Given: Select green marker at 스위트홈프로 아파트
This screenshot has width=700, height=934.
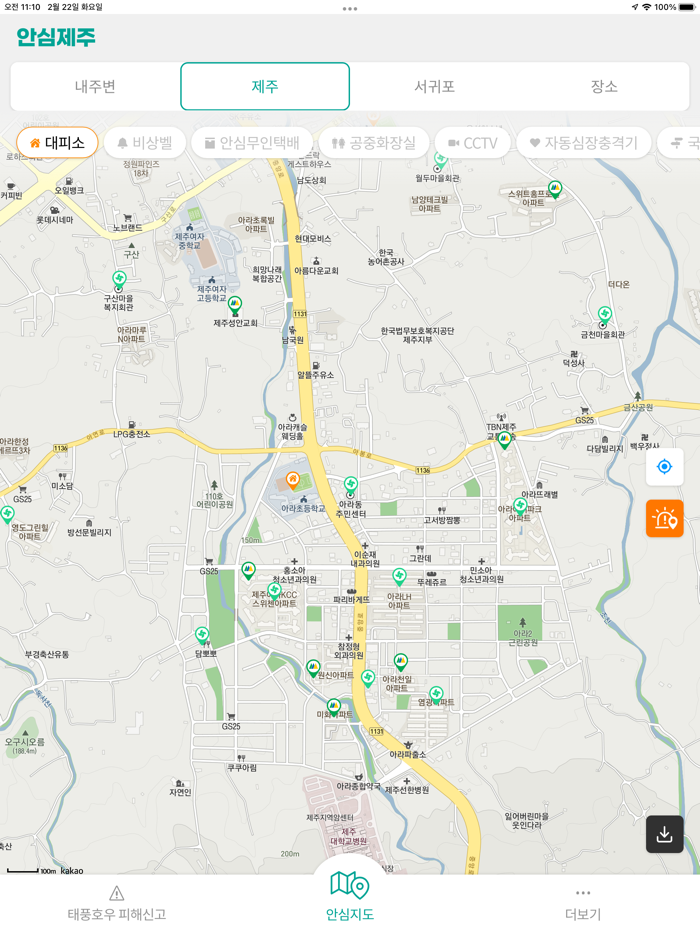Looking at the screenshot, I should 555,190.
